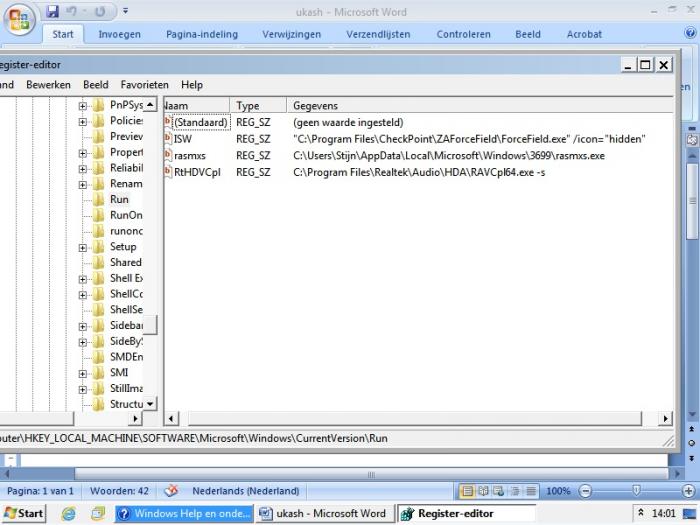This screenshot has width=700, height=525.
Task: Open Customize Quick Access Toolbar dropdown
Action: click(x=125, y=11)
